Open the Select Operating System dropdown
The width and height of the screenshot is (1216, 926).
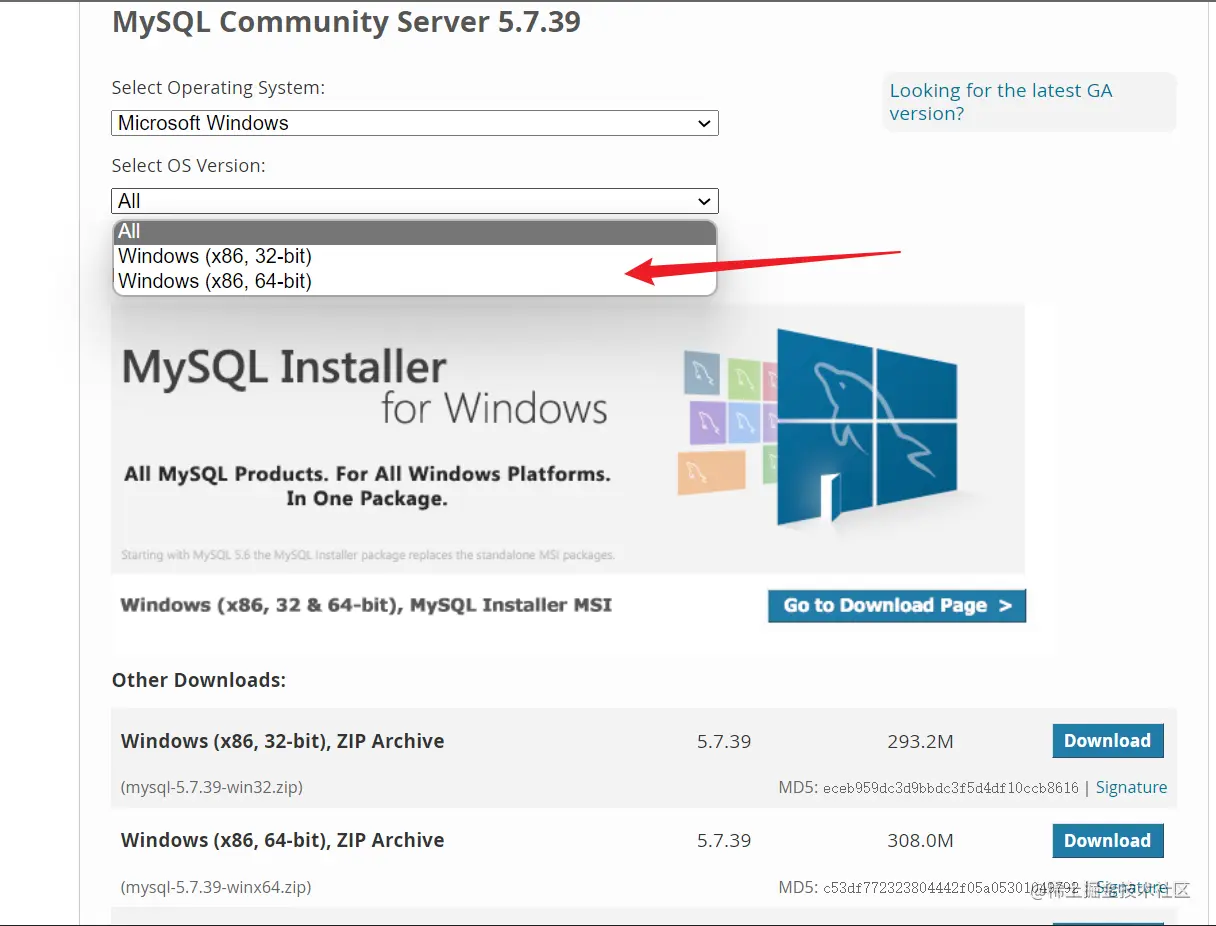pos(414,122)
